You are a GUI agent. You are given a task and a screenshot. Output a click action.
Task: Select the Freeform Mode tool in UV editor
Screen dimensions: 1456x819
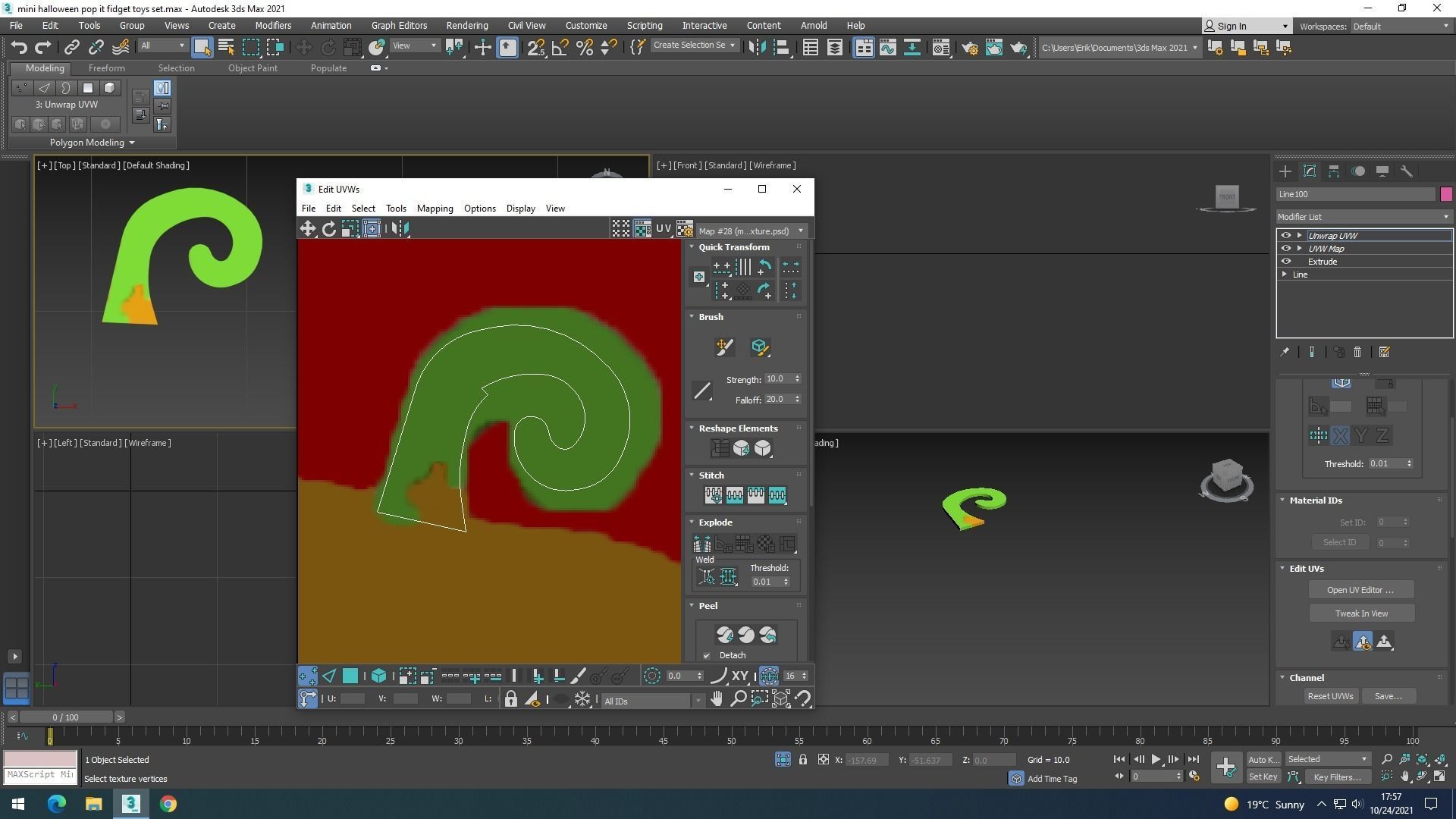(372, 228)
